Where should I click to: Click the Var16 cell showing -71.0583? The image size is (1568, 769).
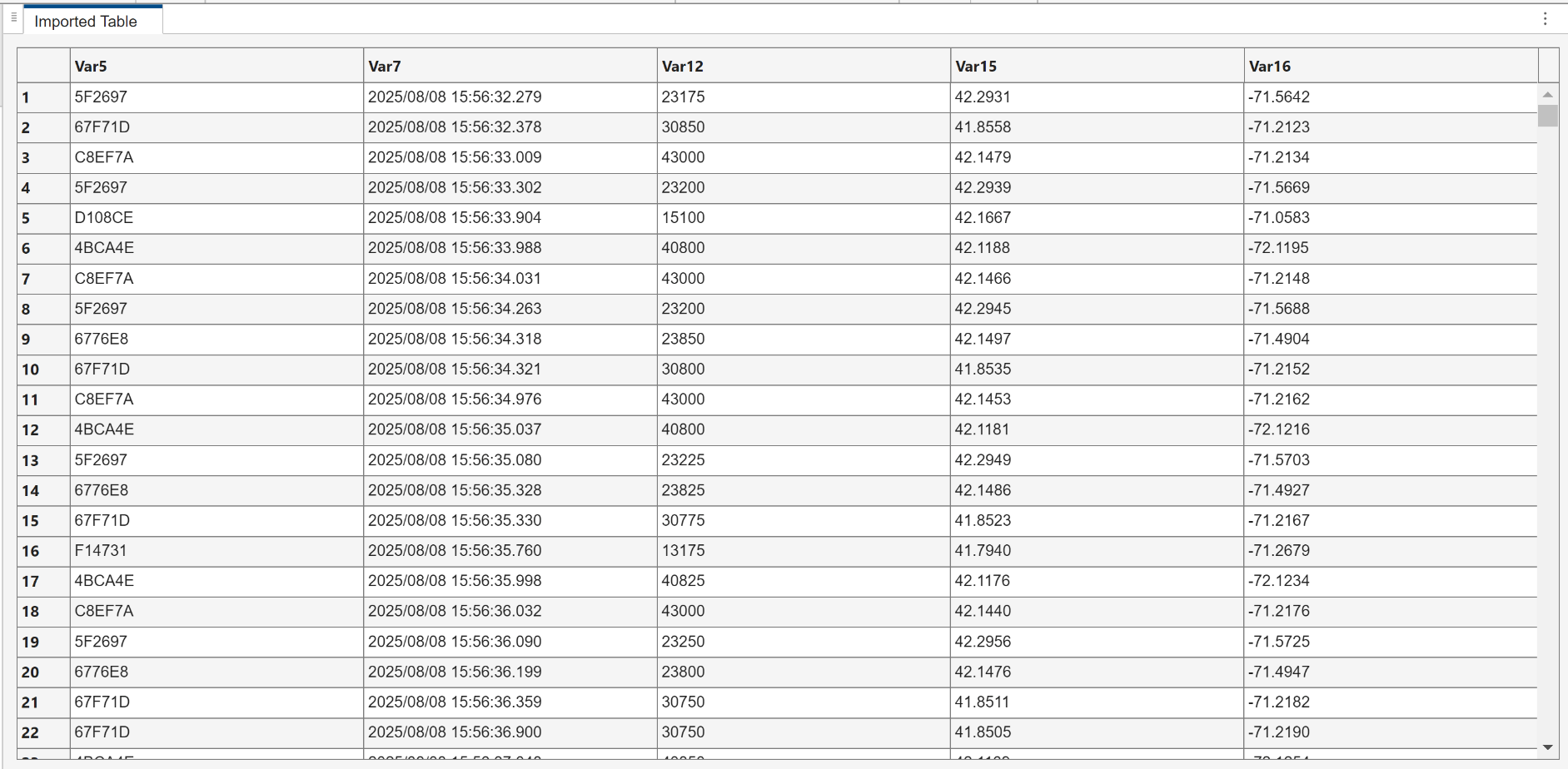pyautogui.click(x=1390, y=218)
